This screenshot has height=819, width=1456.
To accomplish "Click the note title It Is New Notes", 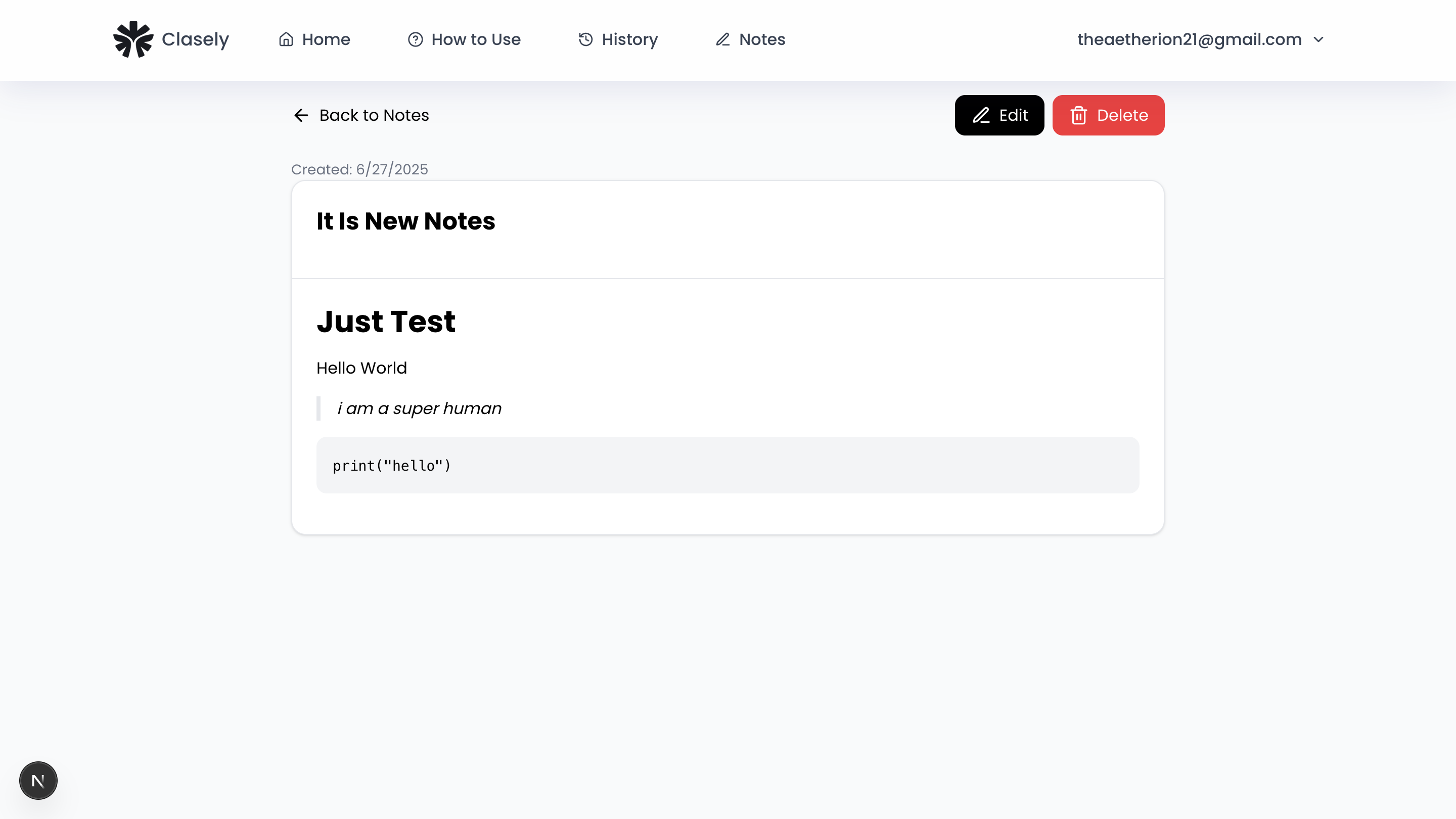I will (x=406, y=221).
